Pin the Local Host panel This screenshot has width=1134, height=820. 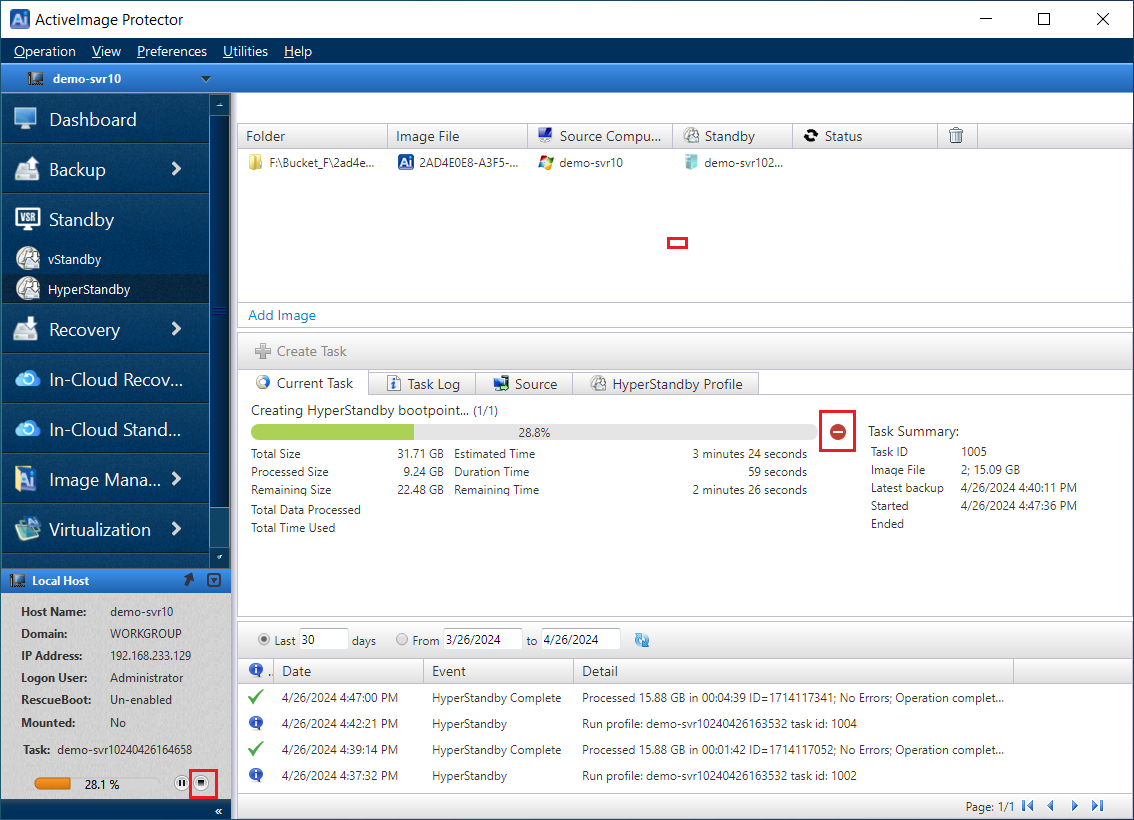coord(189,580)
